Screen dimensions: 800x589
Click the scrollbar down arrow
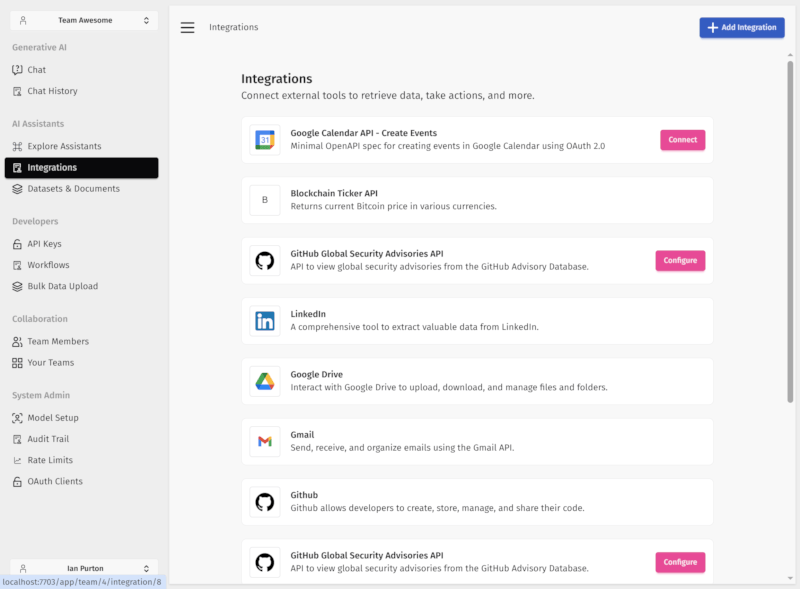point(790,578)
